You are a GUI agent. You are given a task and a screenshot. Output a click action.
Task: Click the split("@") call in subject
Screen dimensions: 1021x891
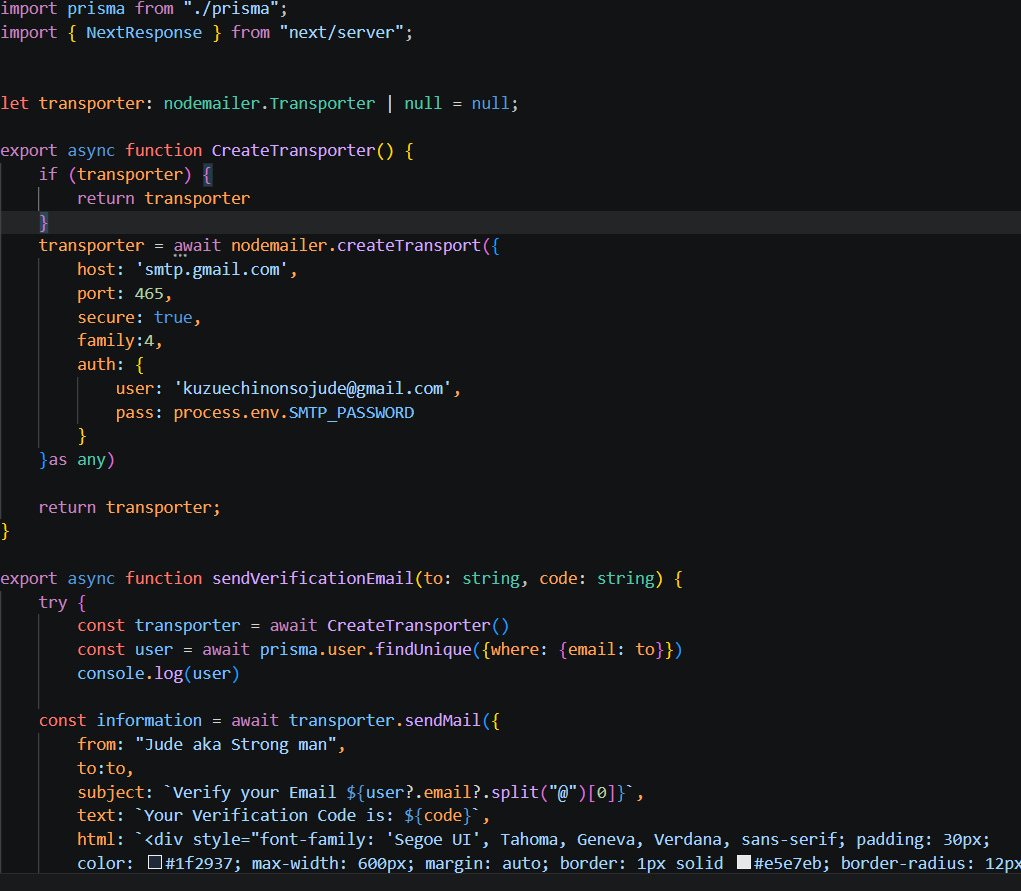pyautogui.click(x=538, y=793)
